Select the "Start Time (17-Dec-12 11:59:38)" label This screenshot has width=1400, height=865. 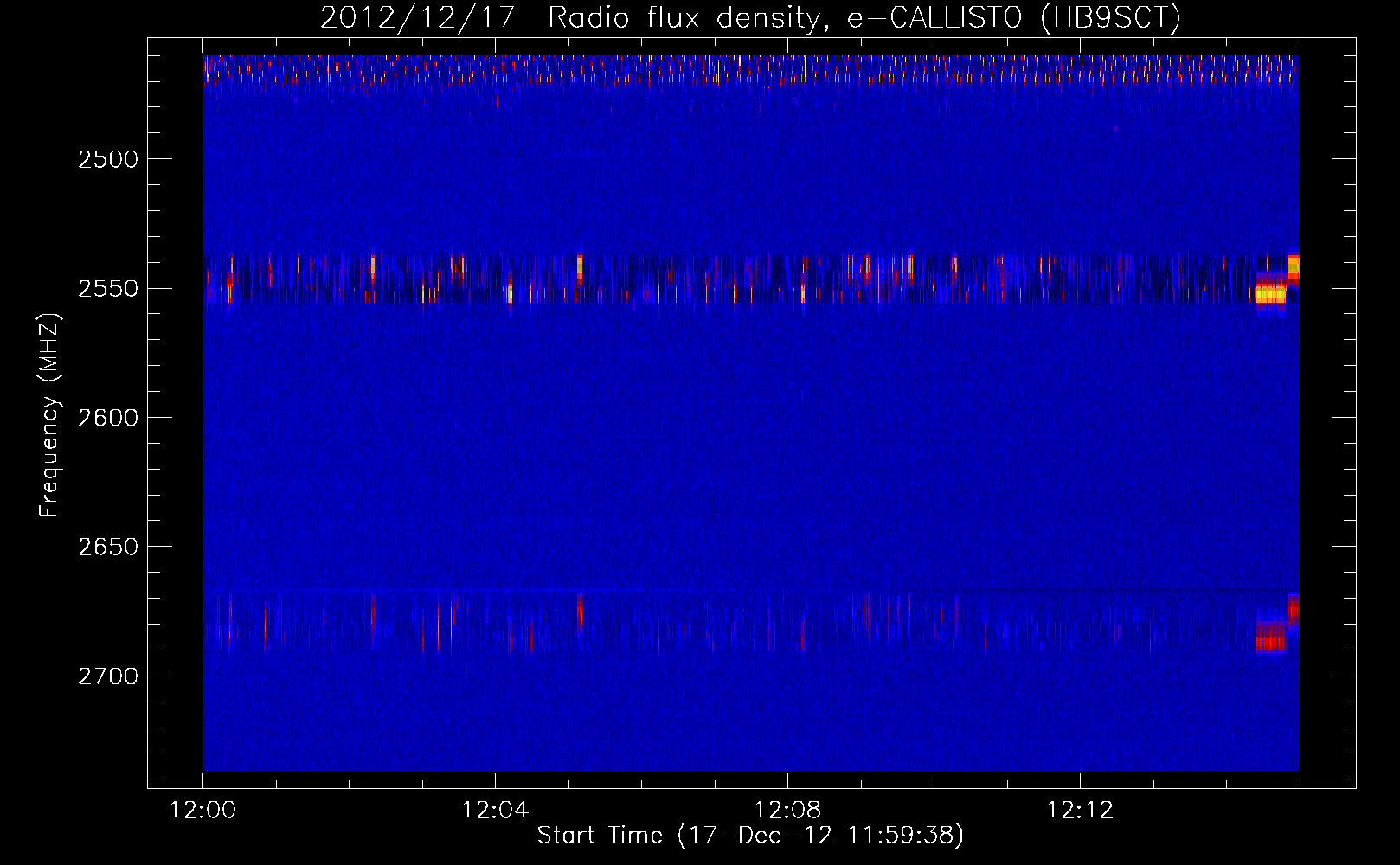(x=750, y=836)
